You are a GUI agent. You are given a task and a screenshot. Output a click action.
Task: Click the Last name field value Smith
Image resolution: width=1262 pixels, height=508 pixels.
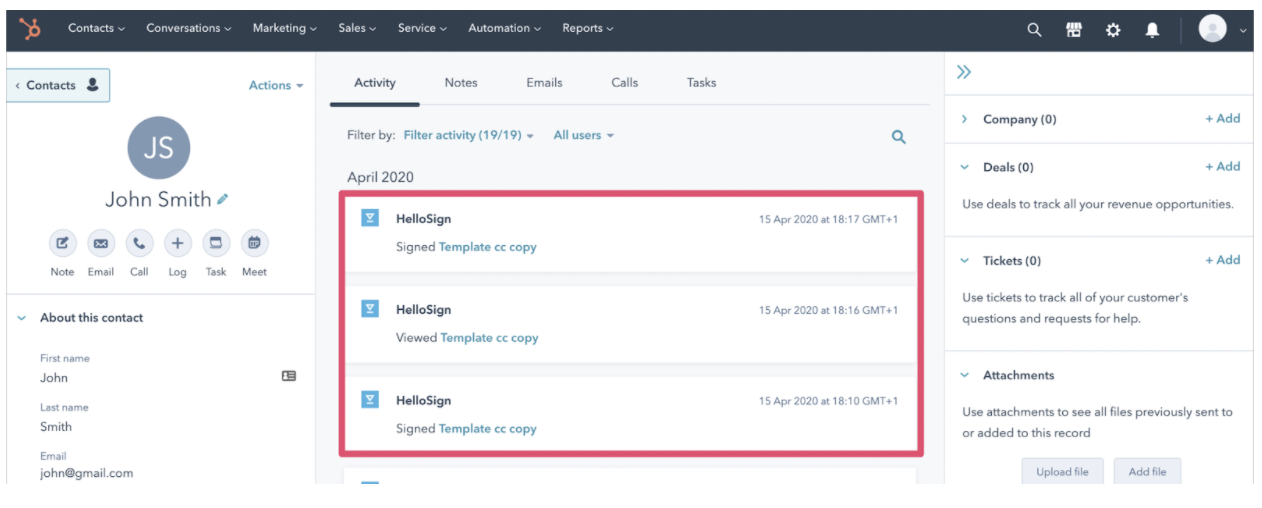pos(56,427)
